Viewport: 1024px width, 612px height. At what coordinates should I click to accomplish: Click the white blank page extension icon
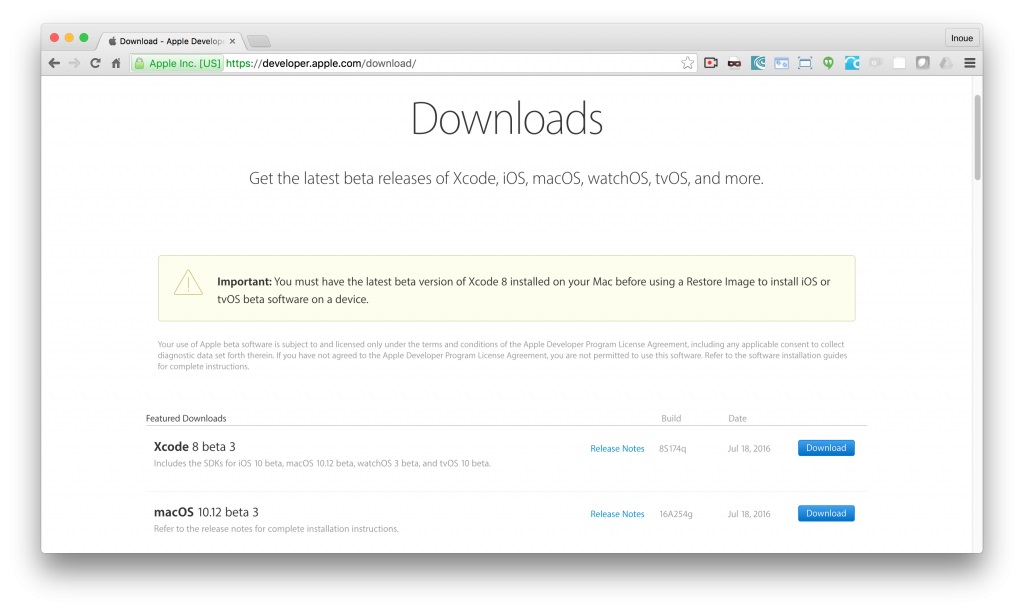pyautogui.click(x=899, y=63)
